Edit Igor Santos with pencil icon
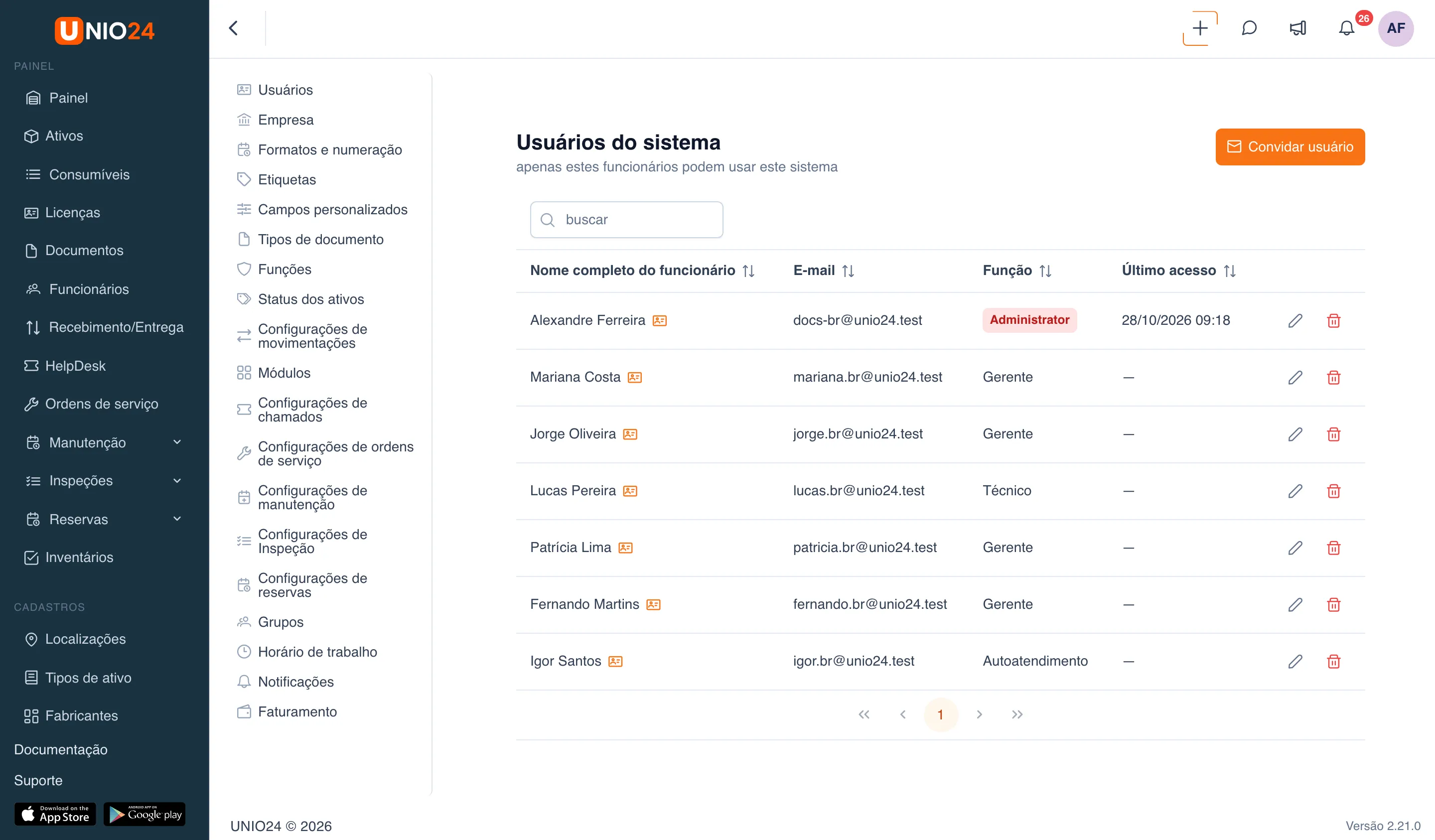Screen dimensions: 1435x840 click(x=1295, y=661)
